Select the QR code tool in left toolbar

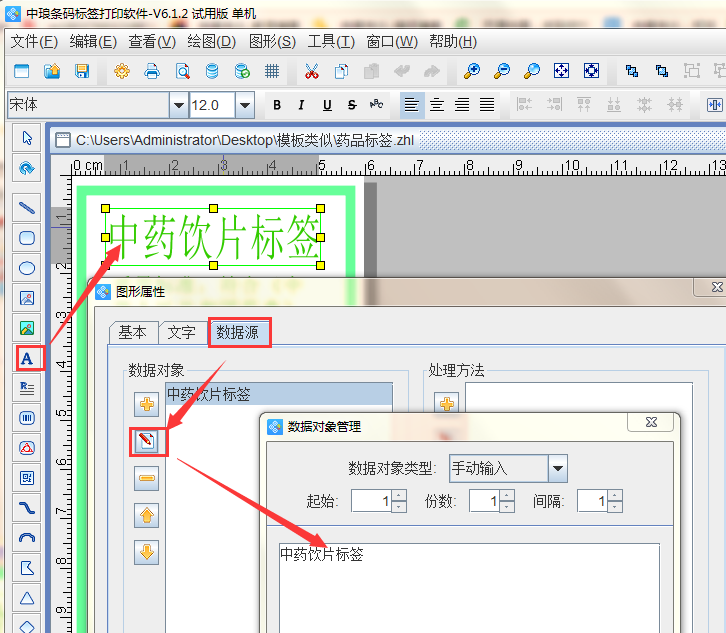coord(27,478)
